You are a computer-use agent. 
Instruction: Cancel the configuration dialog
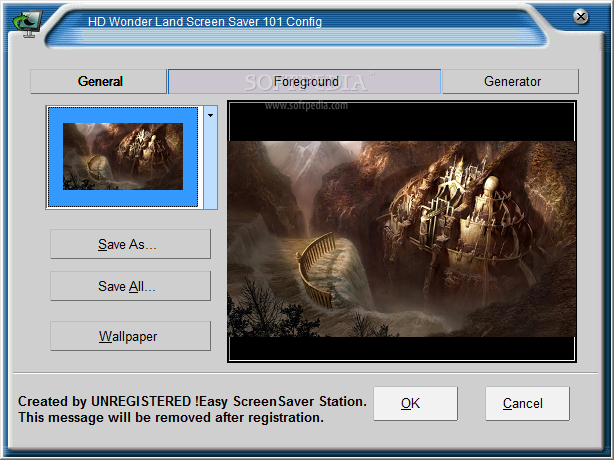coord(527,404)
